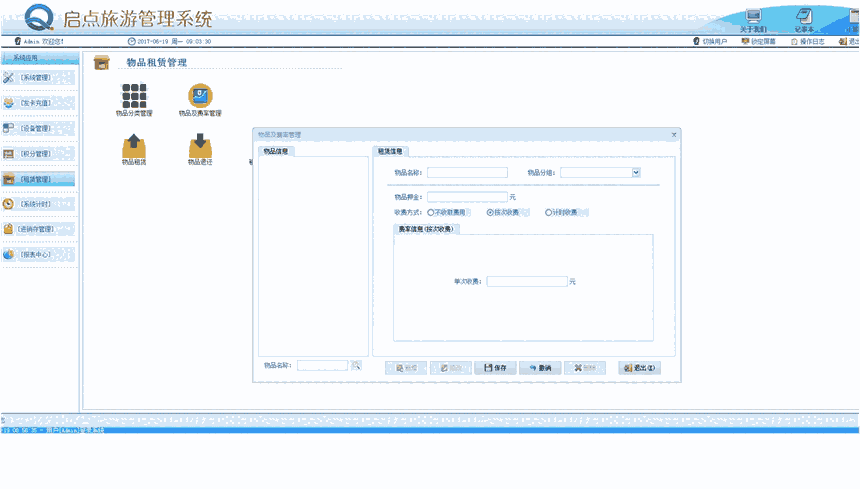This screenshot has width=860, height=489.
Task: Select 按次收费 radio option
Action: click(x=490, y=212)
